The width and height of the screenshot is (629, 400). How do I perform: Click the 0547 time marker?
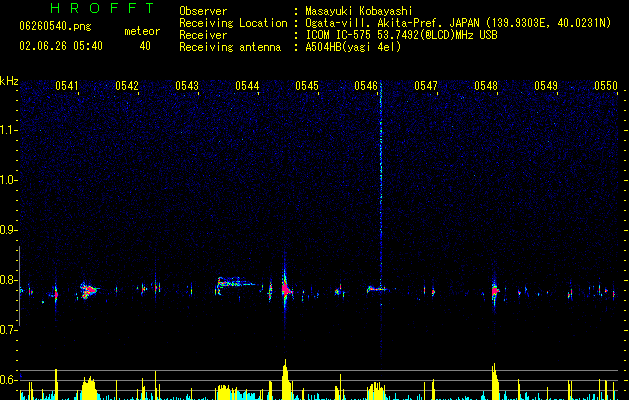tap(426, 86)
